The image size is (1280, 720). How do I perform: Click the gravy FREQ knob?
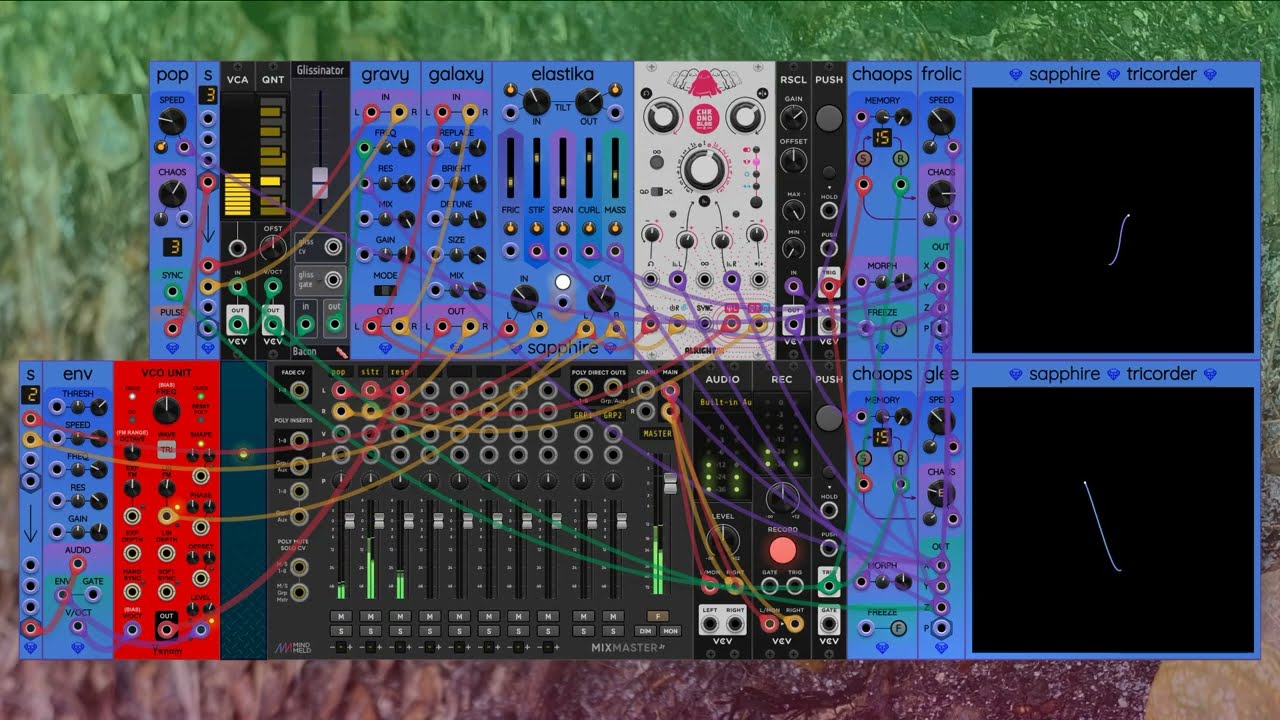[404, 148]
